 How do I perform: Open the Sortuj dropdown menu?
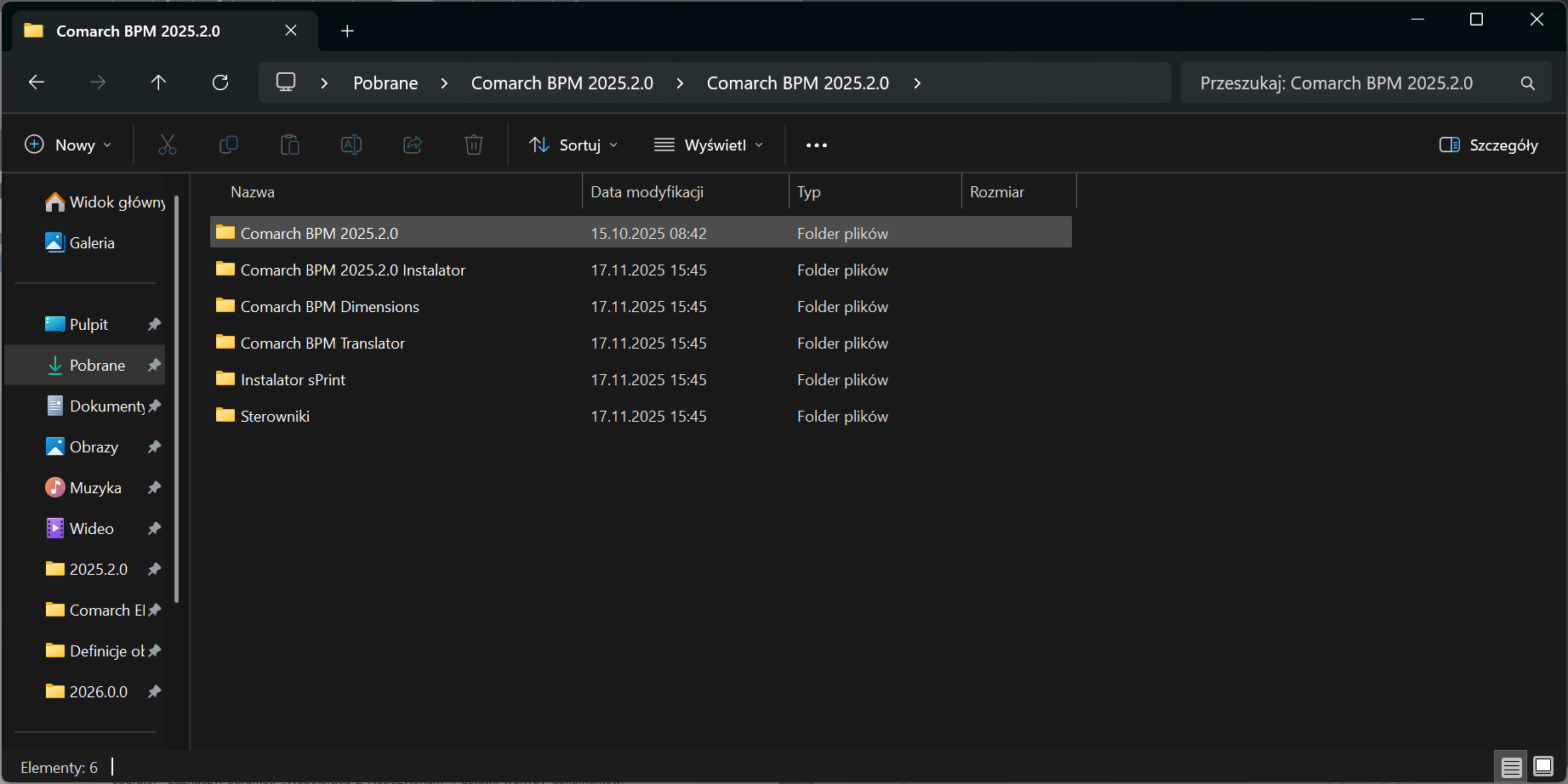click(x=573, y=145)
